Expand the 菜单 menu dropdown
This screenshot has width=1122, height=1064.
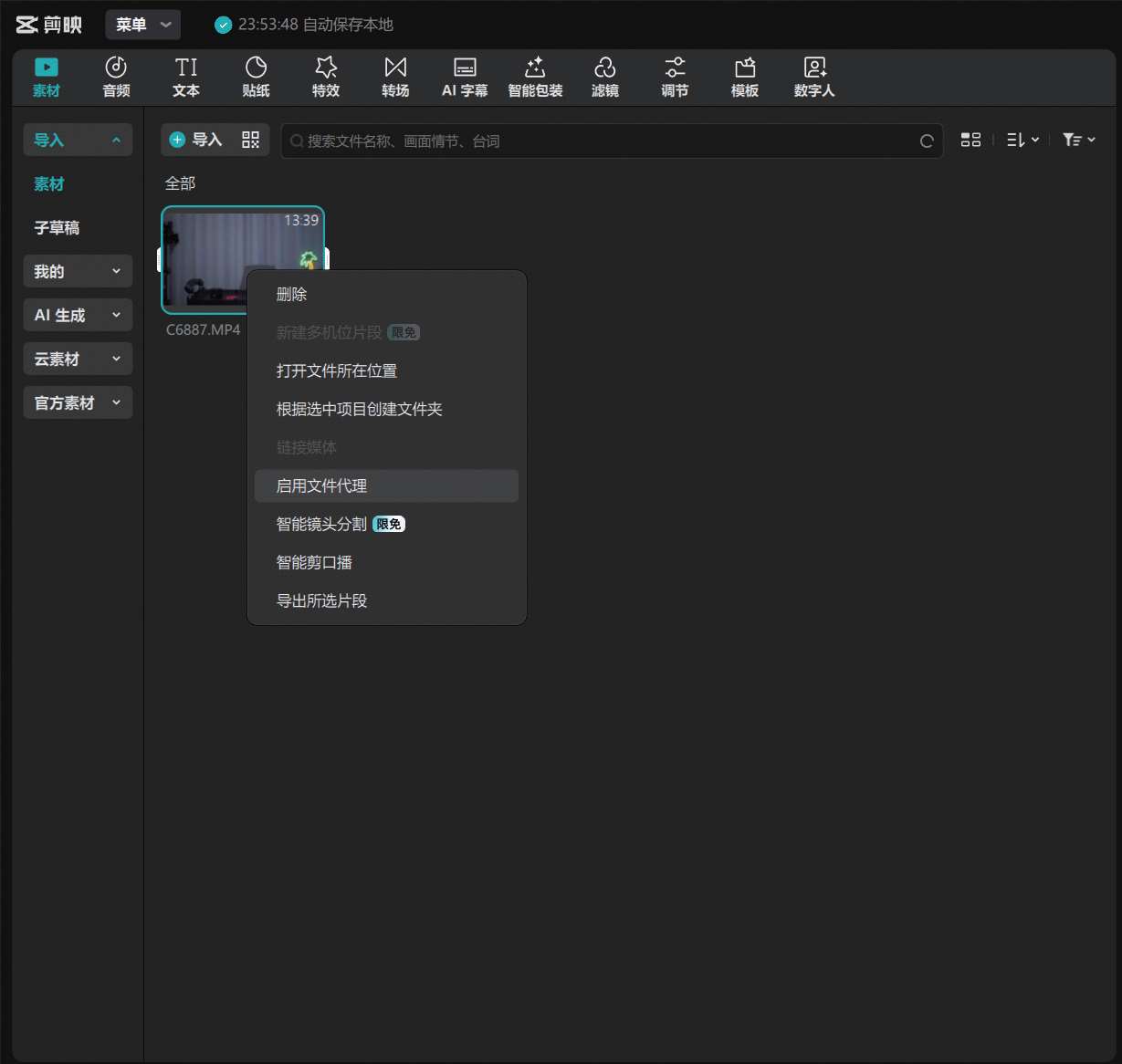point(143,25)
